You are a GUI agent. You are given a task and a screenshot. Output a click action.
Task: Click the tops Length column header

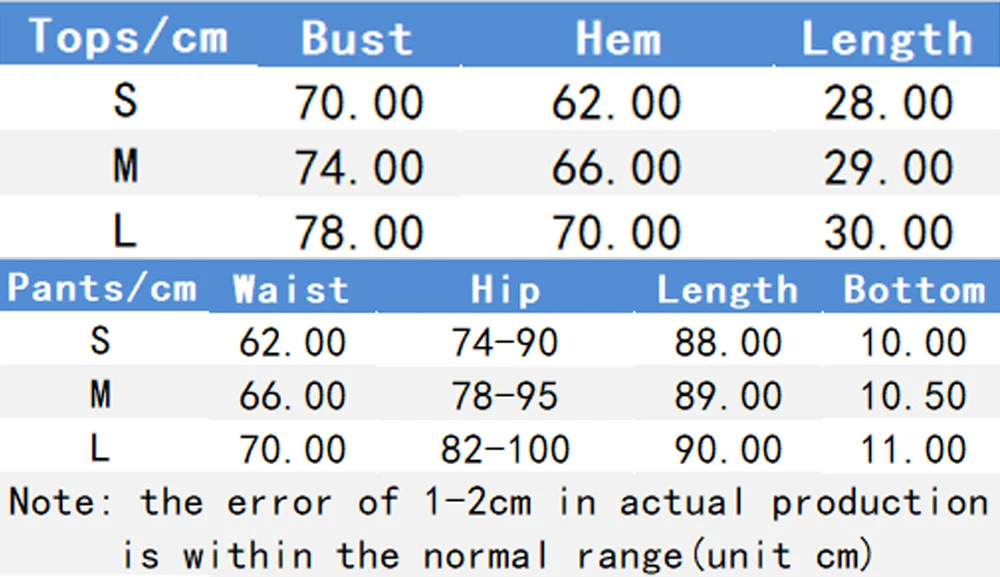[x=887, y=39]
